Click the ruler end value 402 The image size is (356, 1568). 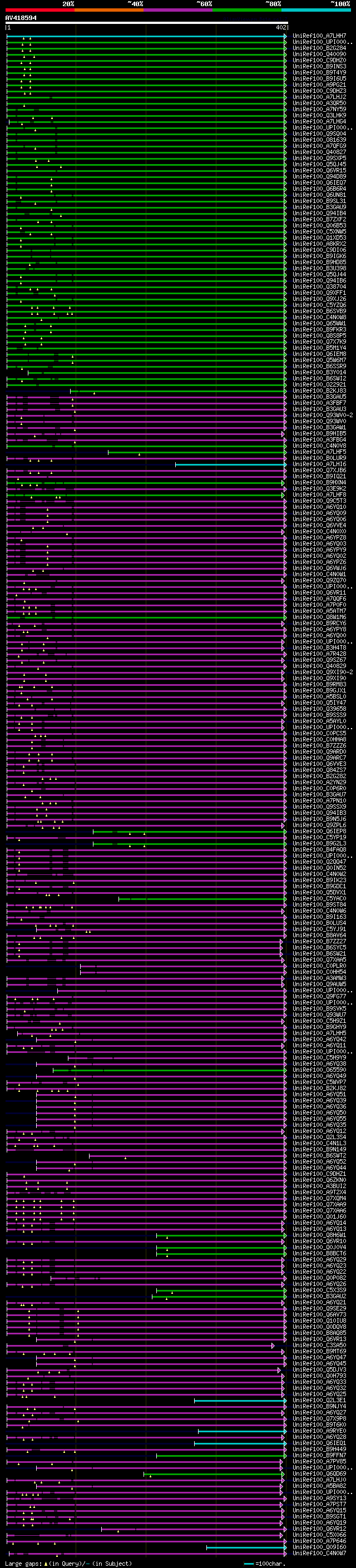[x=280, y=27]
